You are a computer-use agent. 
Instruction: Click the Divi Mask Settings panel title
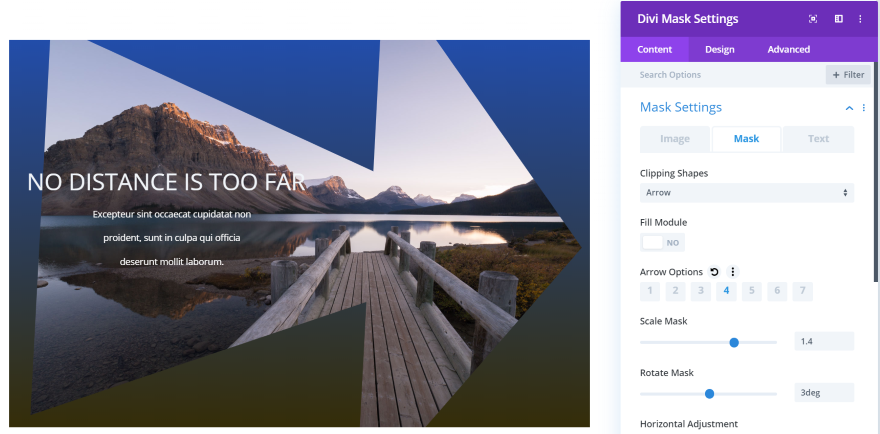click(x=688, y=19)
